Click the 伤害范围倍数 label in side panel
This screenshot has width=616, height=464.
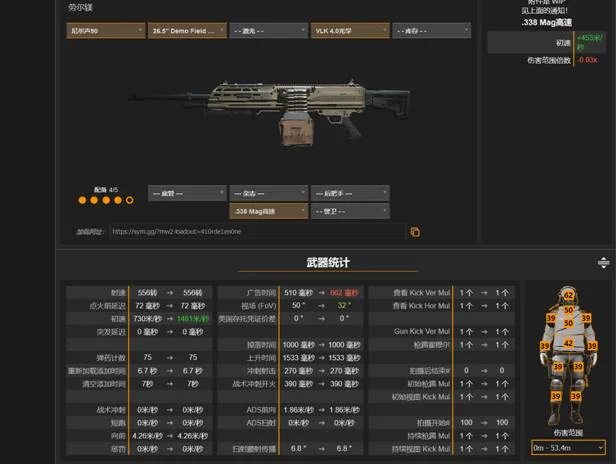click(548, 60)
